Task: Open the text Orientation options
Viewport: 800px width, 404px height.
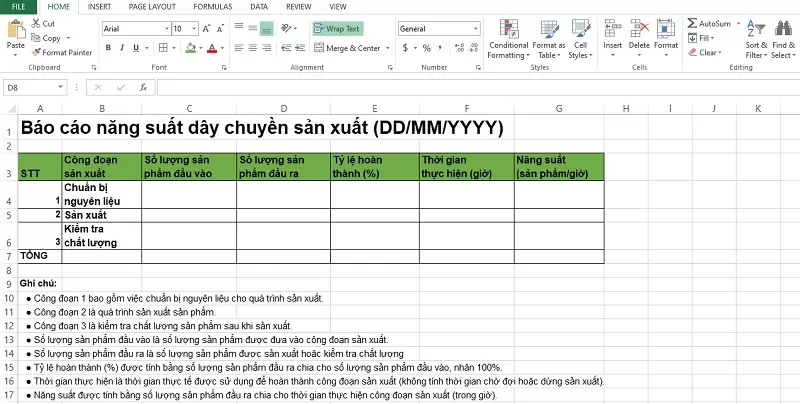Action: (x=288, y=29)
